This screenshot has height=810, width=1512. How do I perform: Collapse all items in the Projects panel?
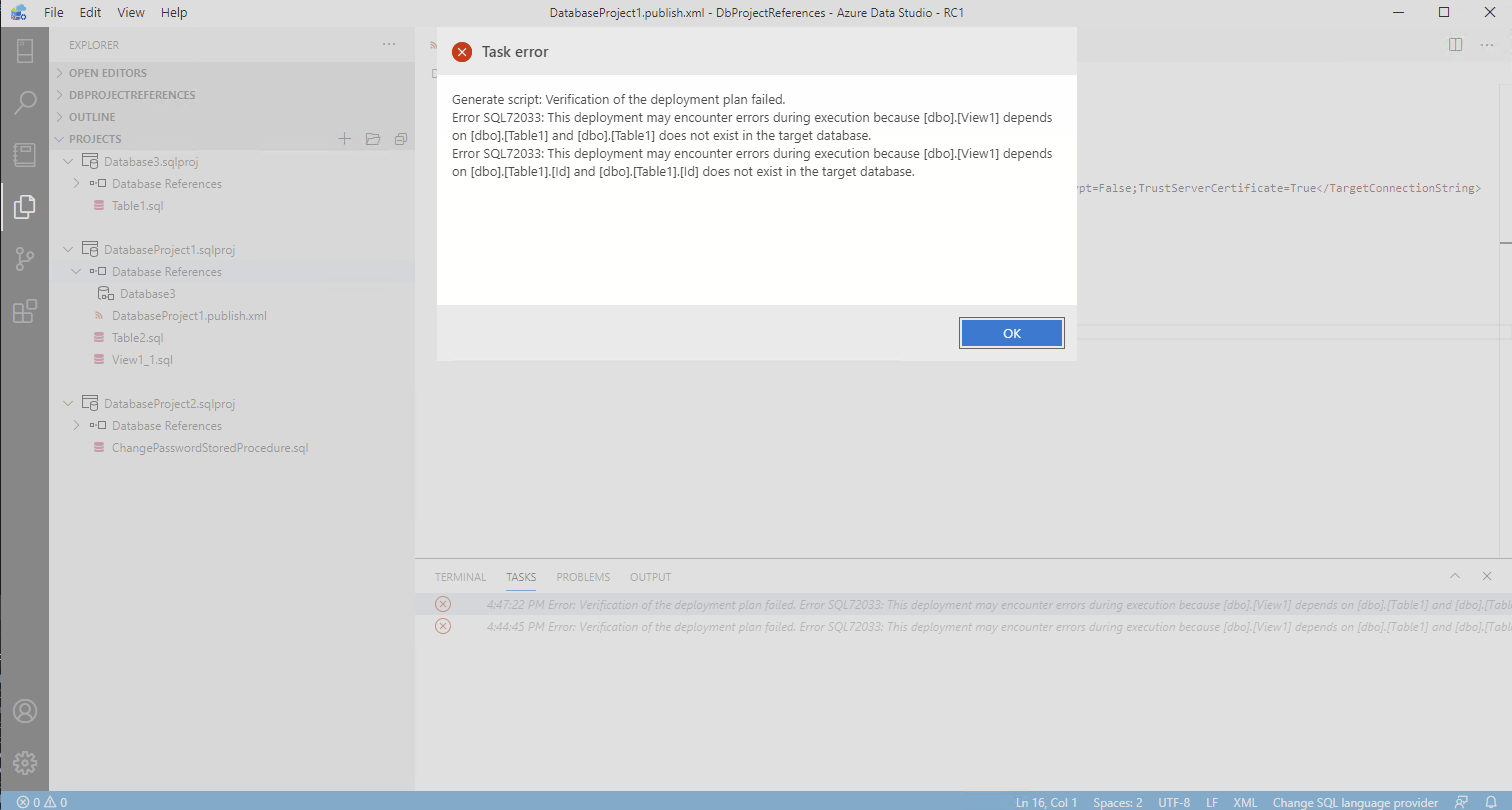coord(401,139)
